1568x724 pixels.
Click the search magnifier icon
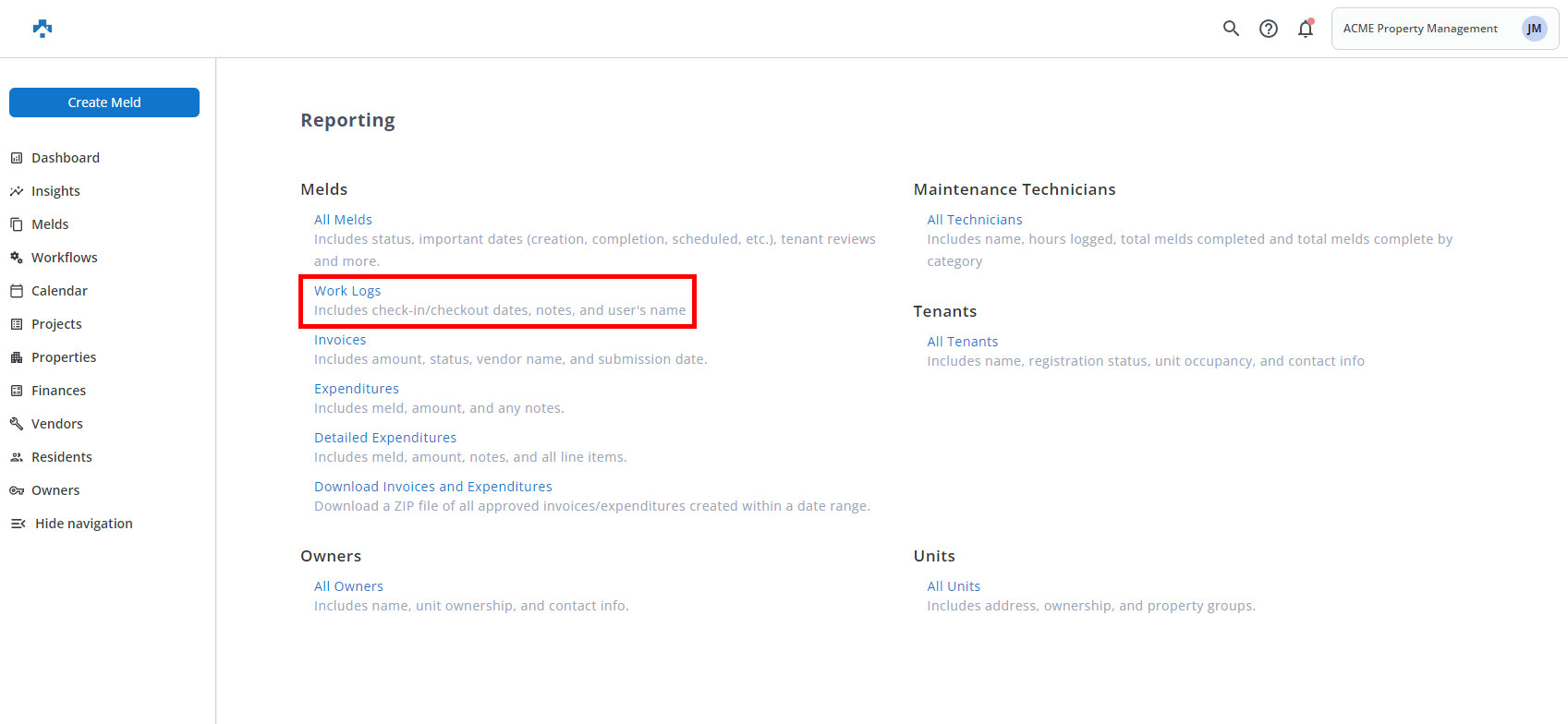pos(1231,29)
